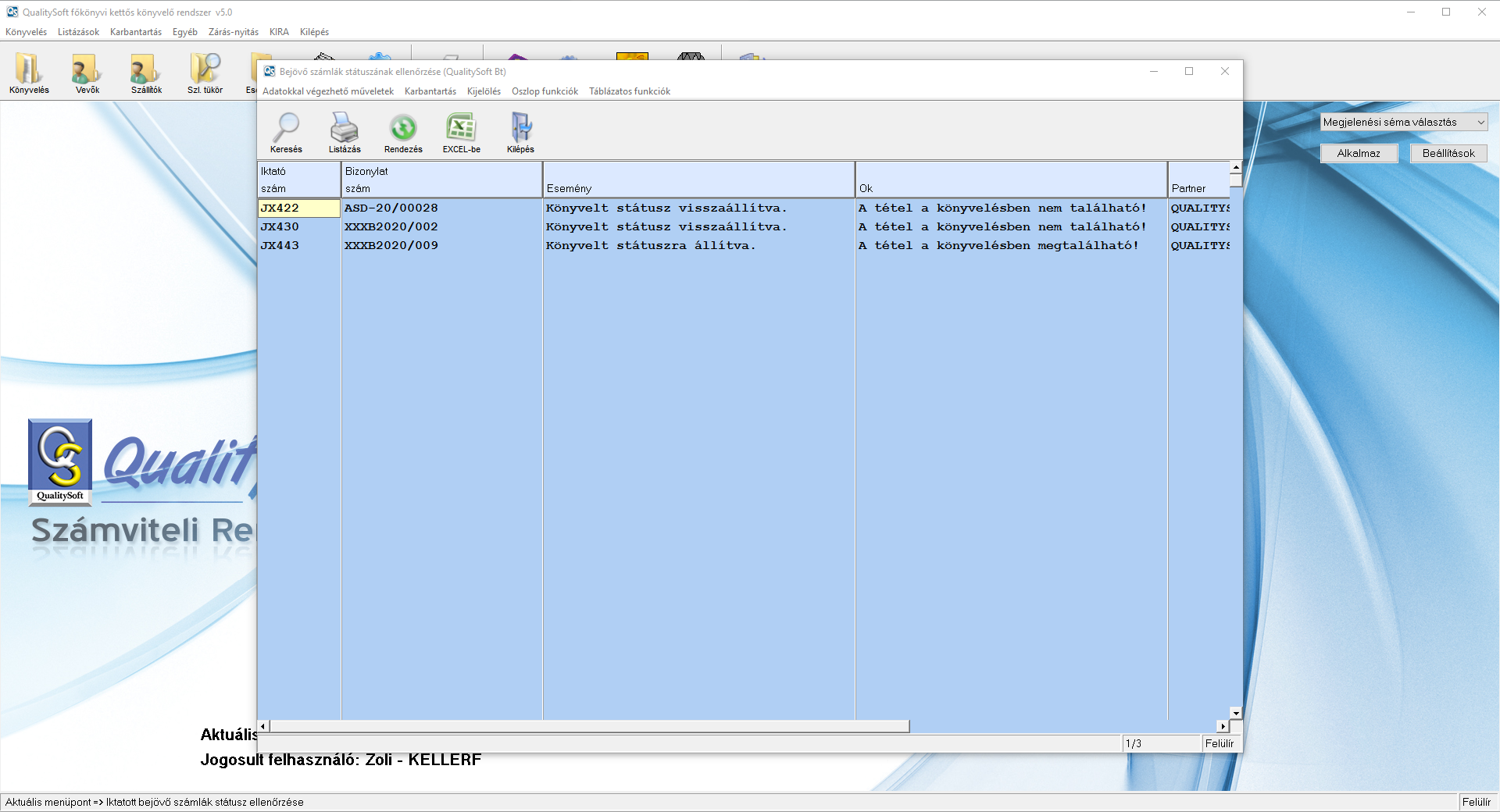Click the vertical scrollbar down arrow
Viewport: 1500px width, 812px height.
tap(1236, 713)
